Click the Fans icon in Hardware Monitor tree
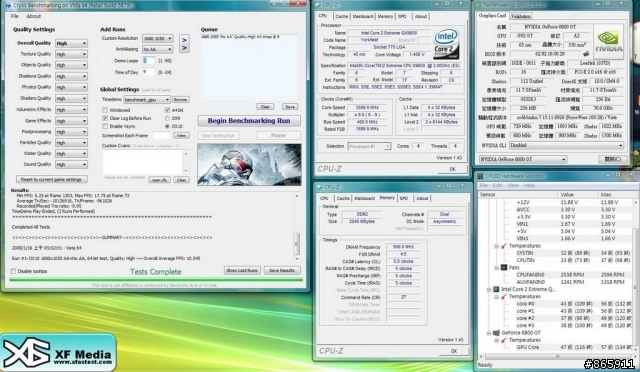 click(x=504, y=268)
